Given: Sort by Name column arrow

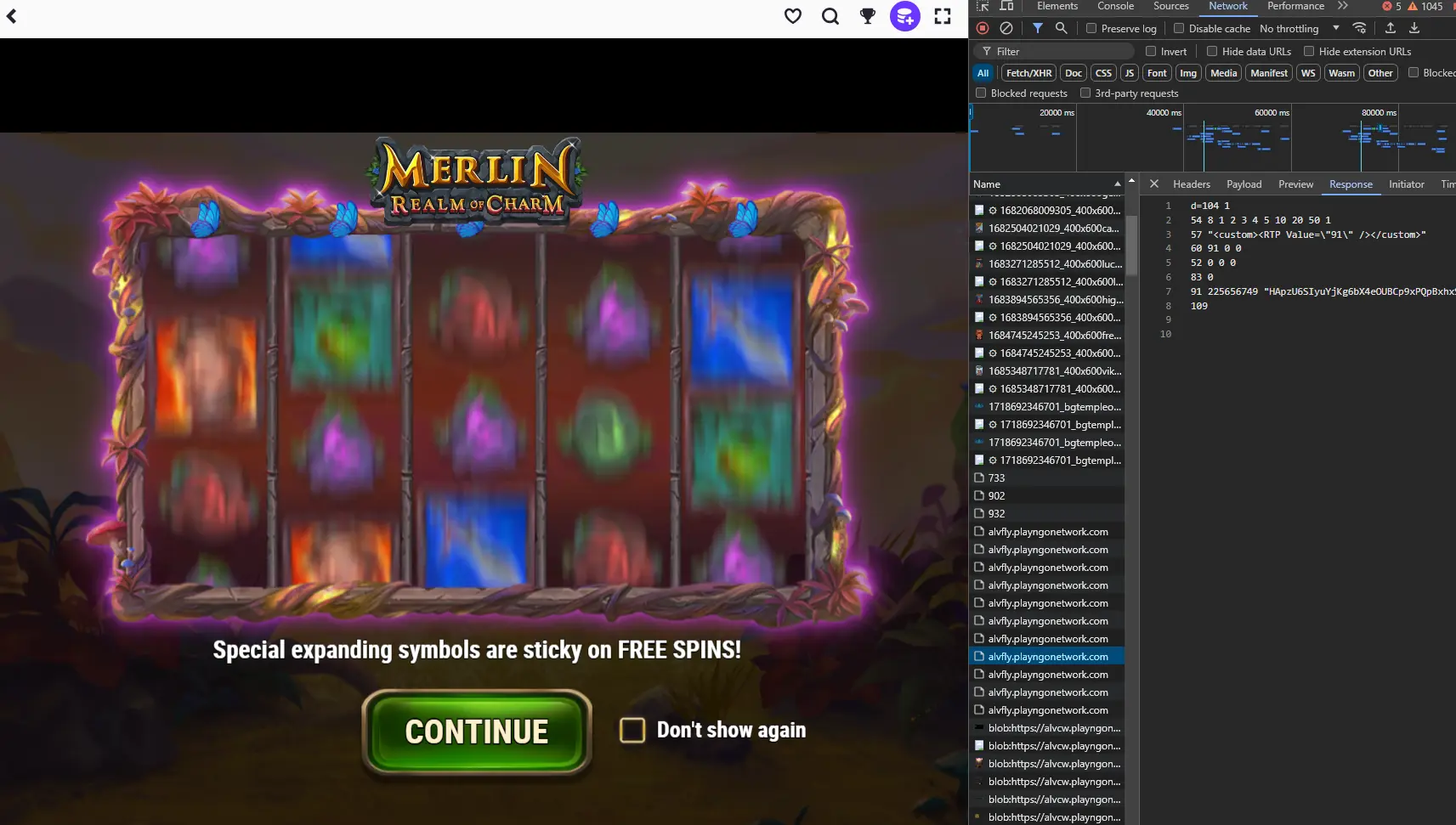Looking at the screenshot, I should tap(1118, 184).
